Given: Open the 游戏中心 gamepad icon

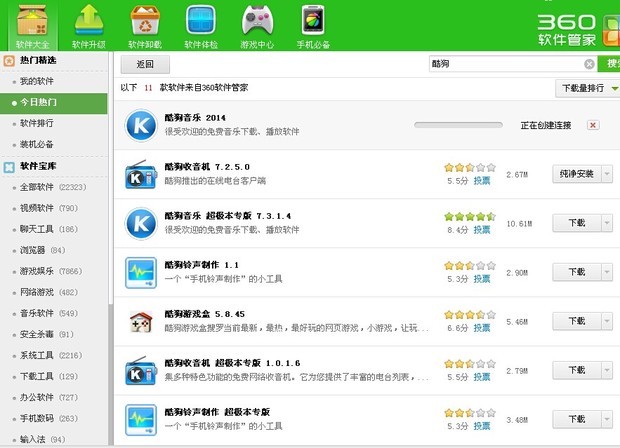Looking at the screenshot, I should click(257, 21).
